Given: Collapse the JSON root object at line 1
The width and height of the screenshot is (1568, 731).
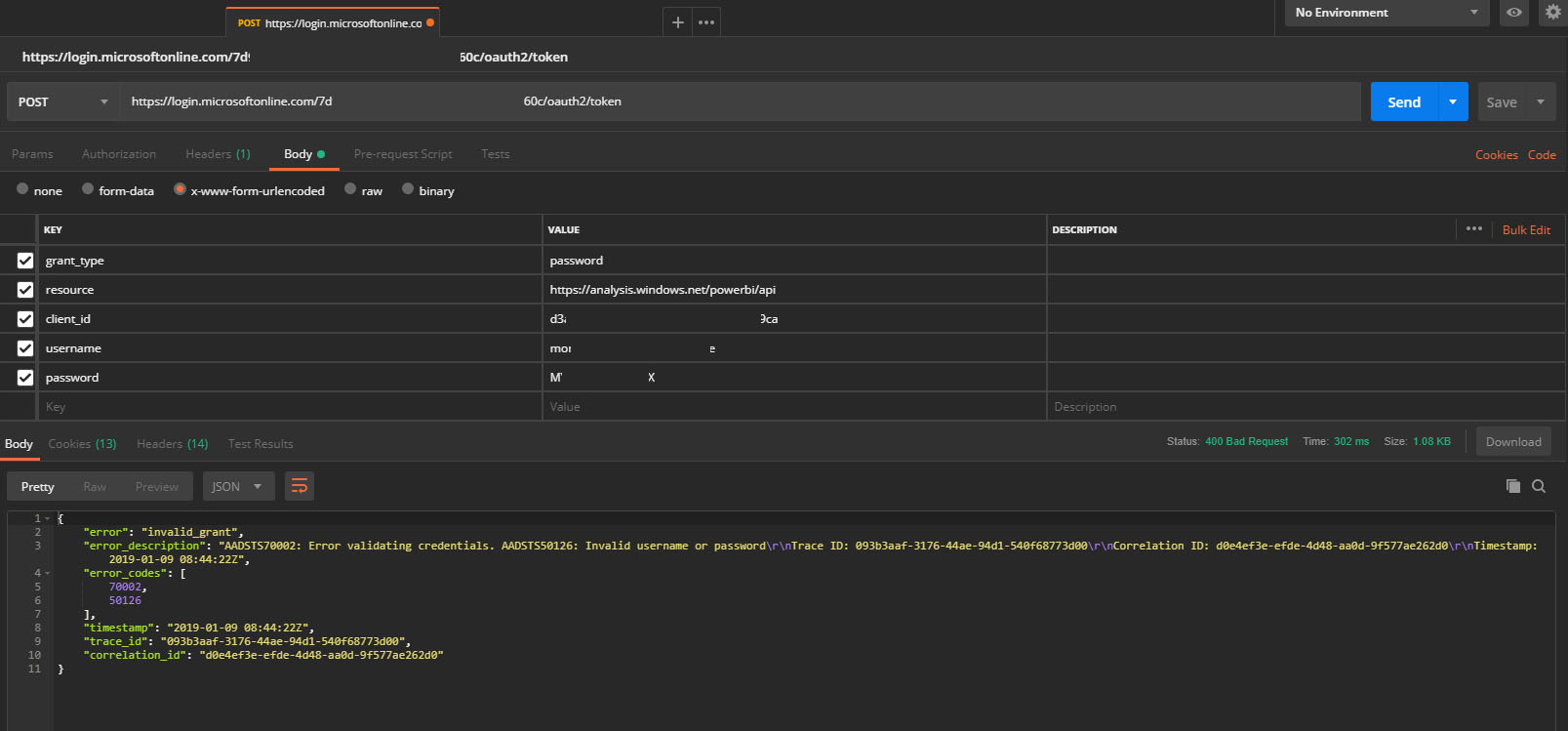Looking at the screenshot, I should pyautogui.click(x=47, y=518).
